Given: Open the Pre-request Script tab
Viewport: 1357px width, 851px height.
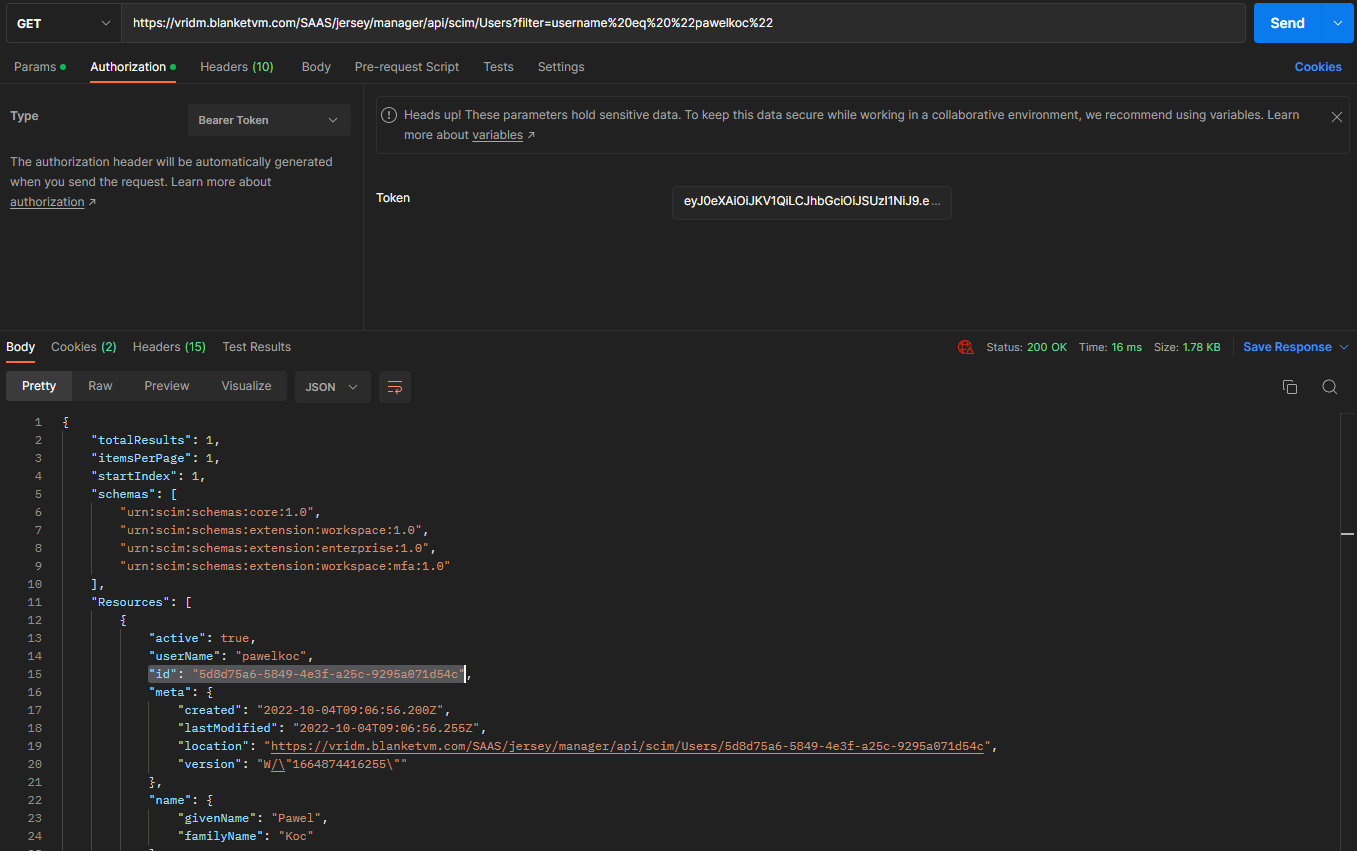Looking at the screenshot, I should (x=407, y=67).
